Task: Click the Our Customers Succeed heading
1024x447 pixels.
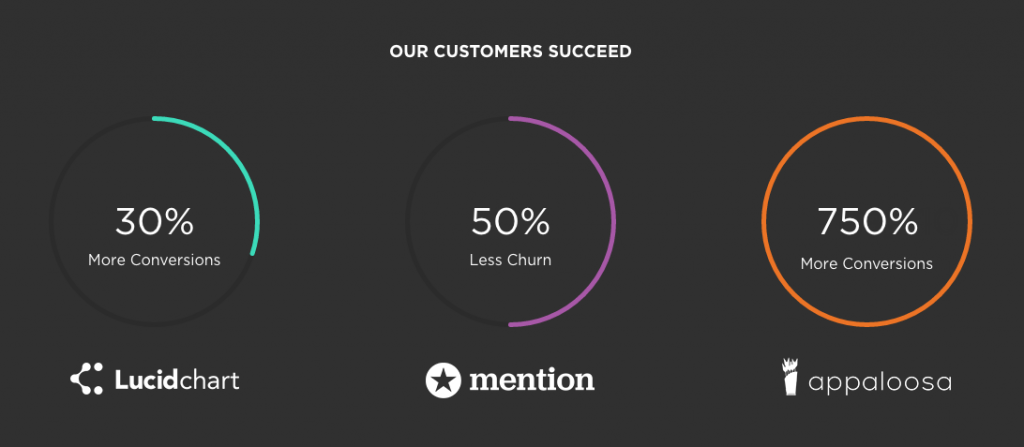Action: pos(510,52)
